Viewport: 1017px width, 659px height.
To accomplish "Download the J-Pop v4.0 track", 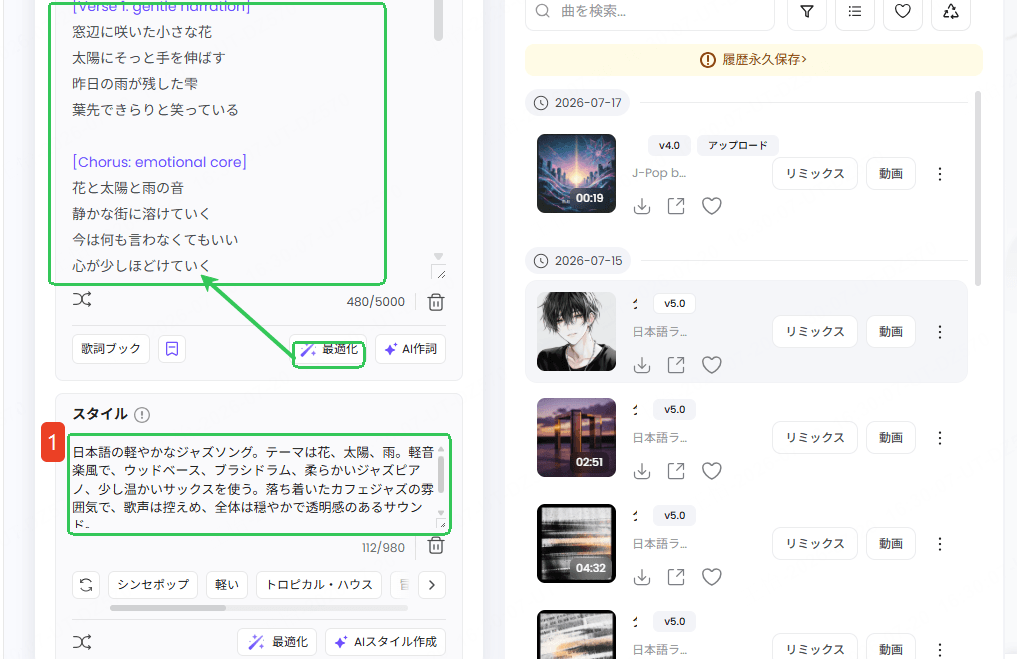I will click(x=642, y=206).
